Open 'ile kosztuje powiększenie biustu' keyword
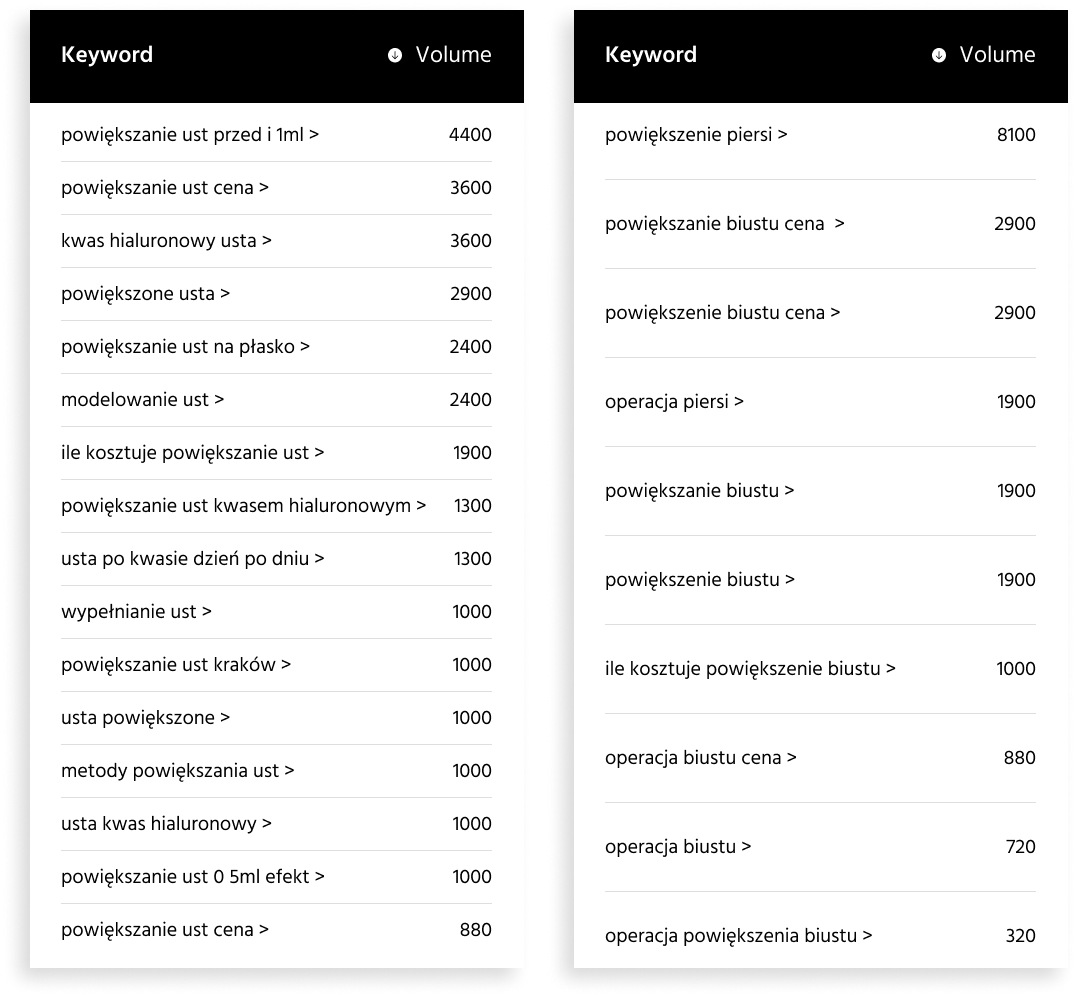Image resolution: width=1078 pixels, height=998 pixels. point(750,669)
